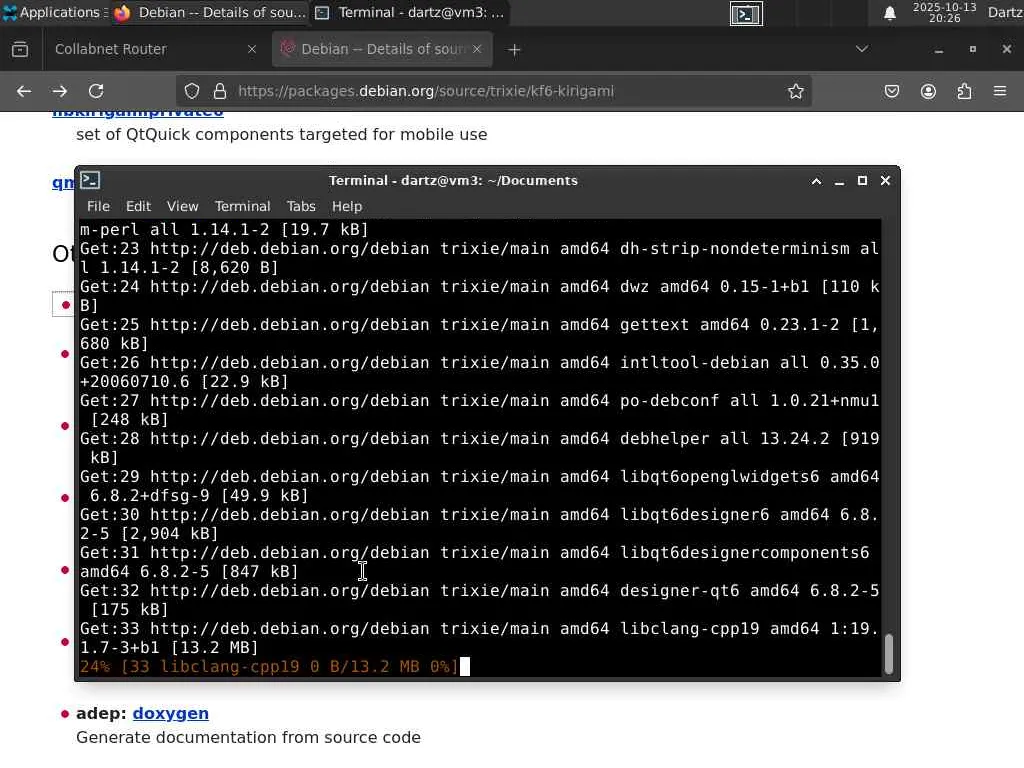Click the date and time clock
Viewport: 1024px width, 768px height.
(x=944, y=12)
